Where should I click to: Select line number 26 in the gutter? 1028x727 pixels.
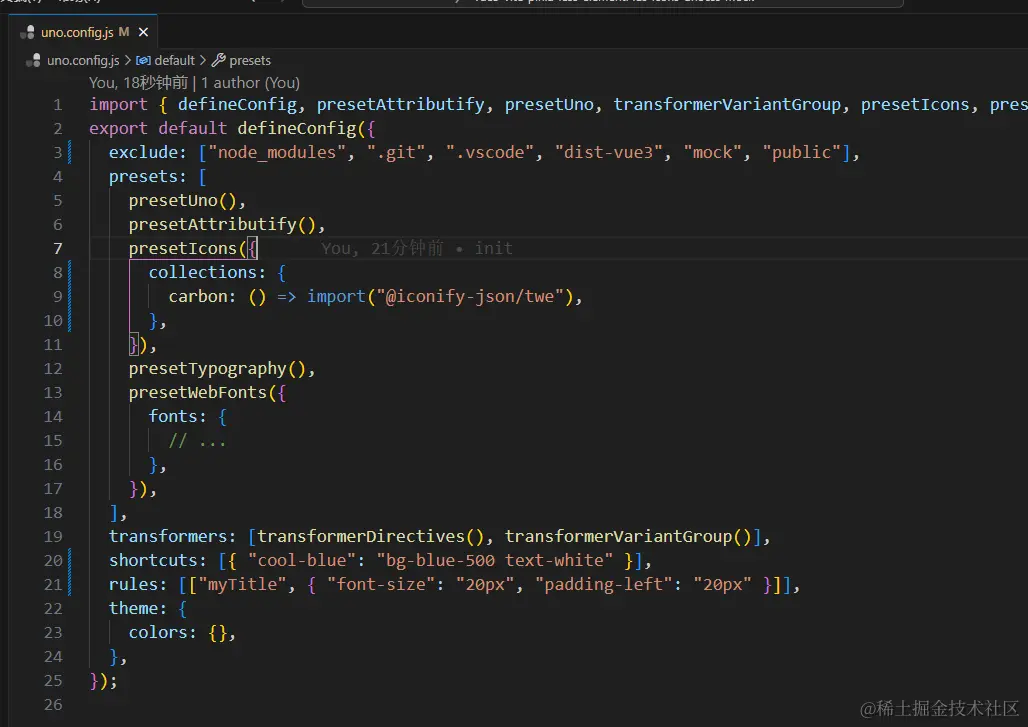[53, 705]
